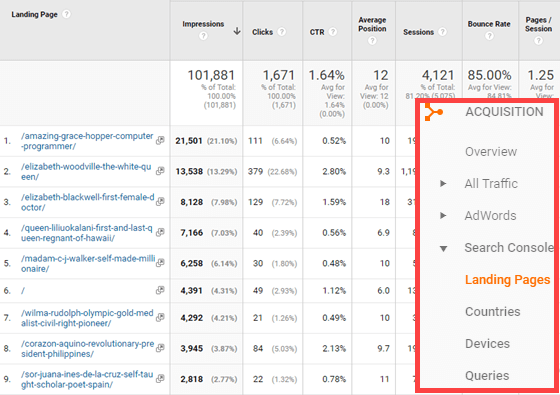Viewport: 560px width, 395px height.
Task: Click the Clicks column help icon
Action: 281,32
